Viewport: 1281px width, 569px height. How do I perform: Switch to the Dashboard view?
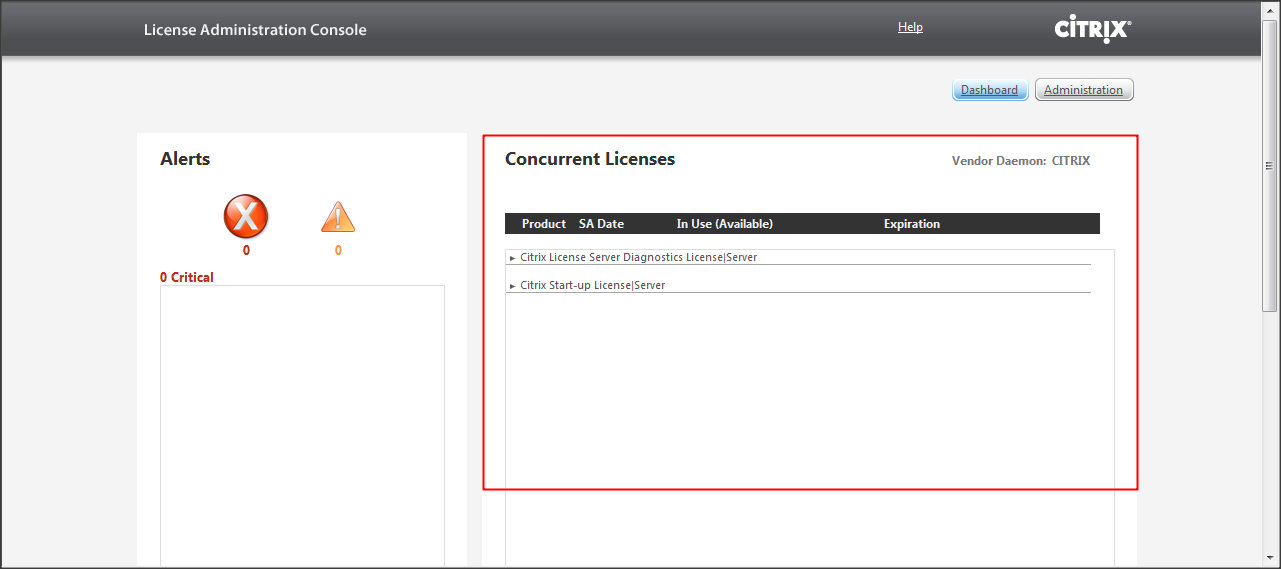click(x=989, y=90)
